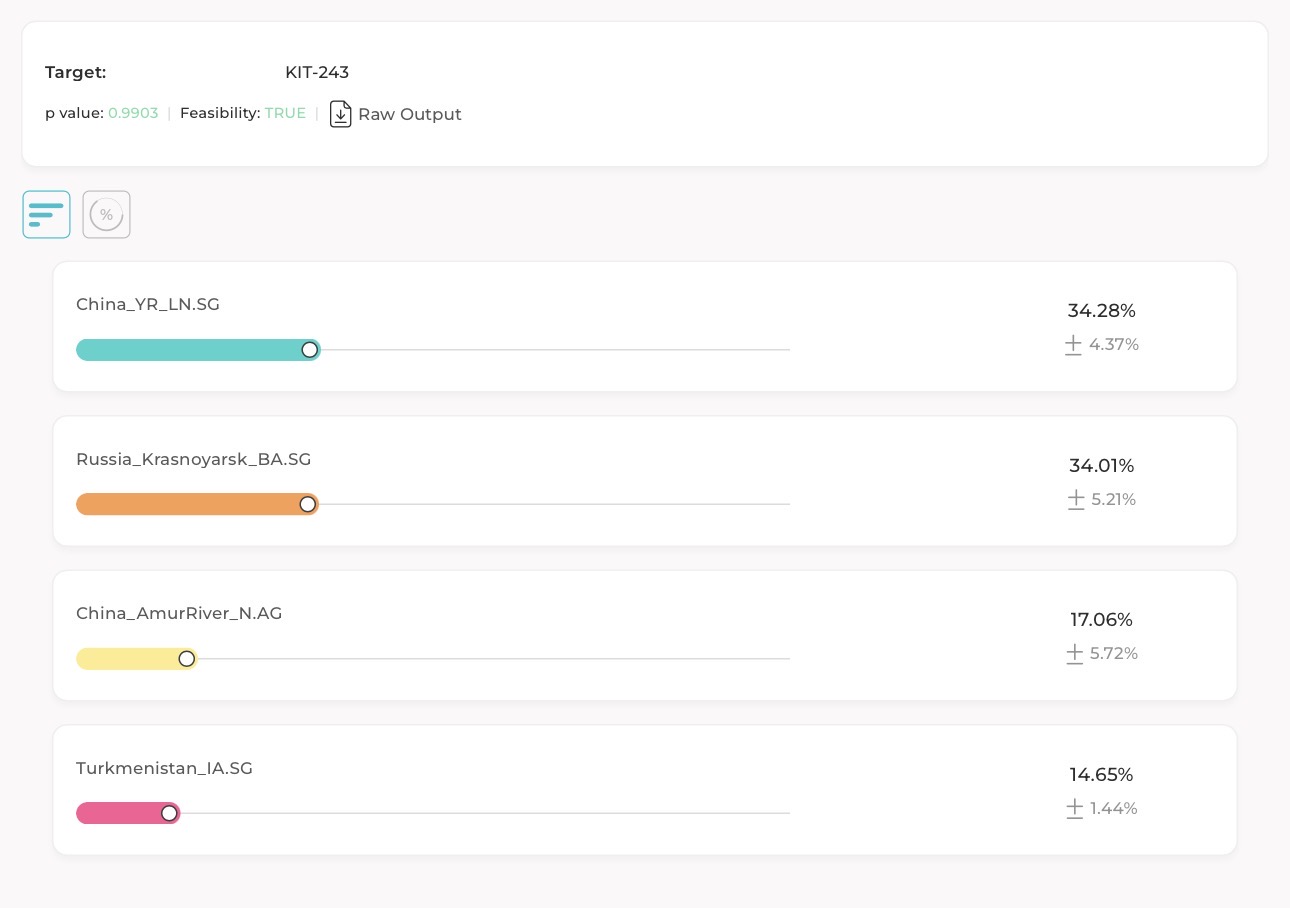
Task: Click the Russia_Krasnoyarsk_BA.SG slider handle
Action: 308,504
